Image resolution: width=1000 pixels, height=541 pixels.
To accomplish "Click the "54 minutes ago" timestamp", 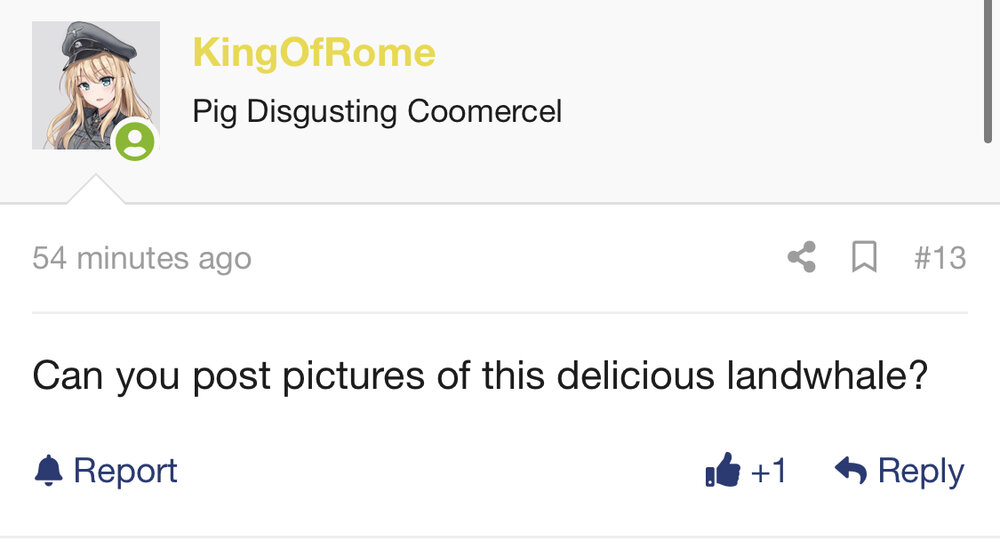I will click(x=142, y=258).
